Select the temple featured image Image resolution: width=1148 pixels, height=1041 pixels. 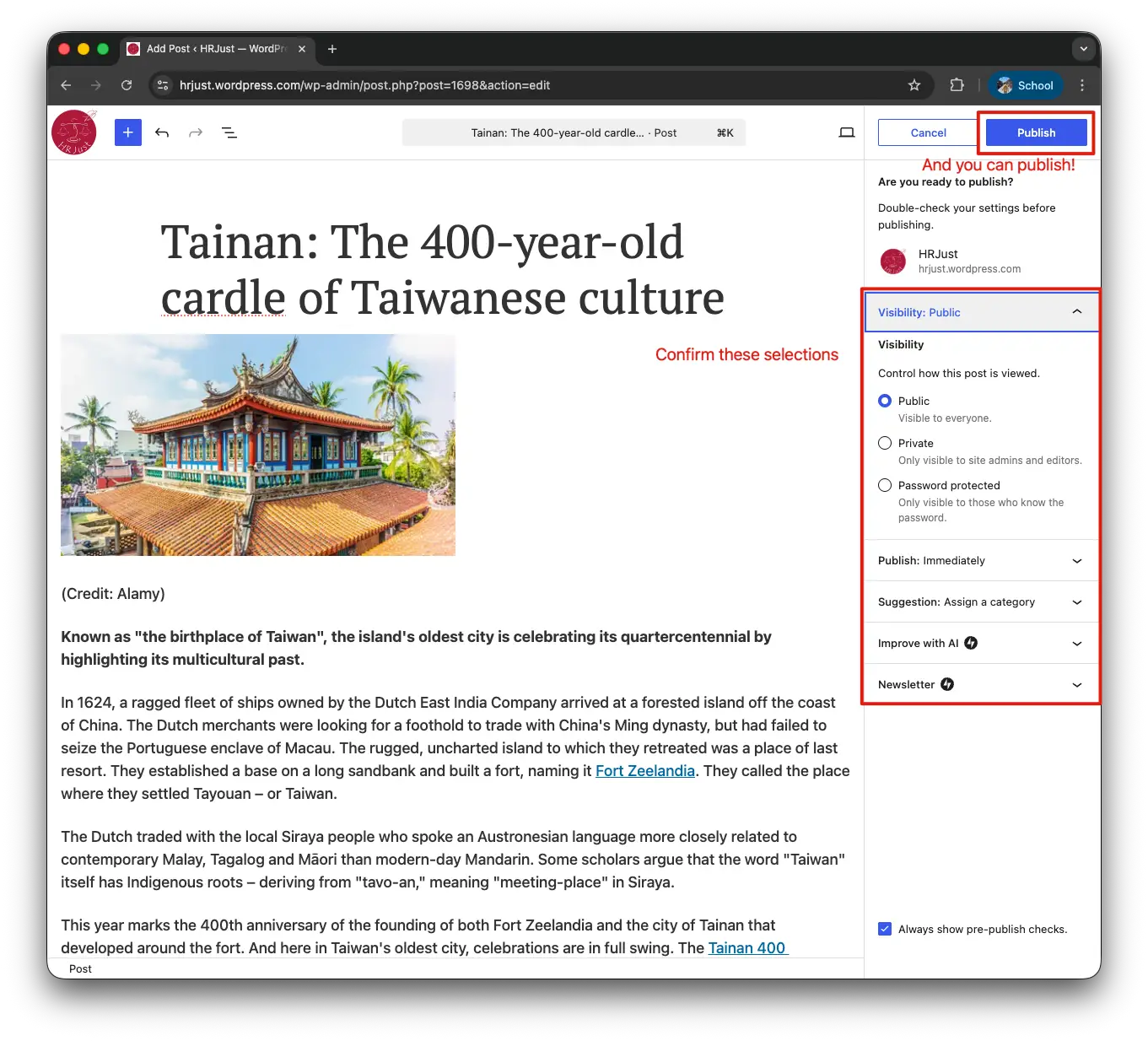coord(258,445)
